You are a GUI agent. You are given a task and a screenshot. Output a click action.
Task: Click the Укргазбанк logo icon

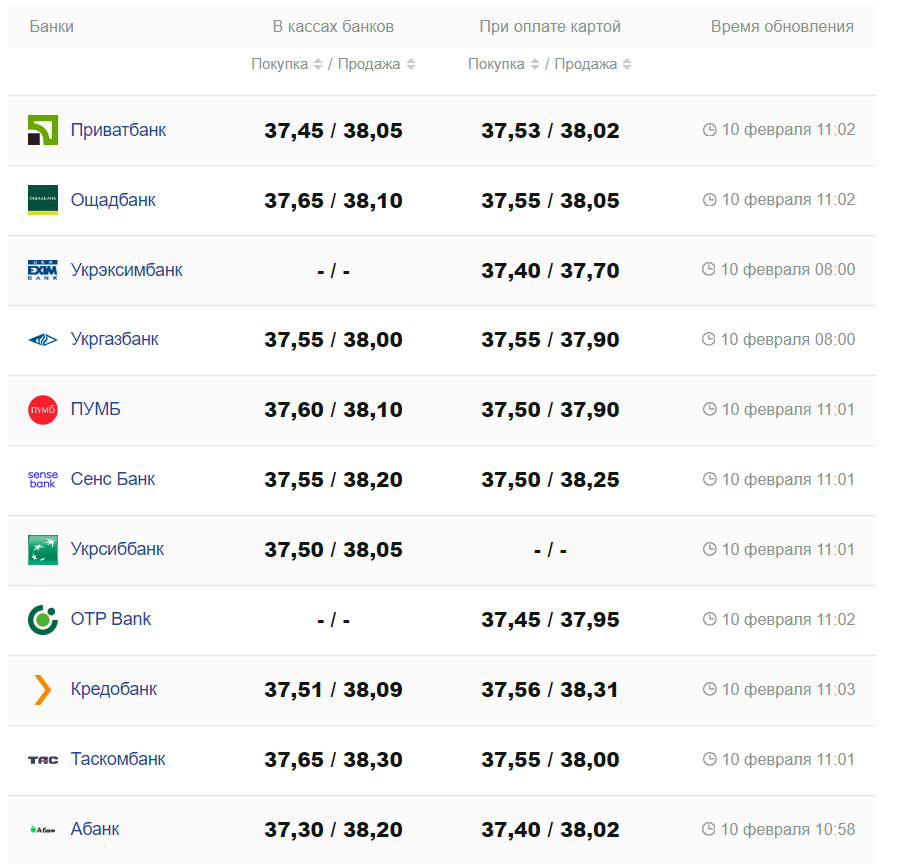coord(43,340)
